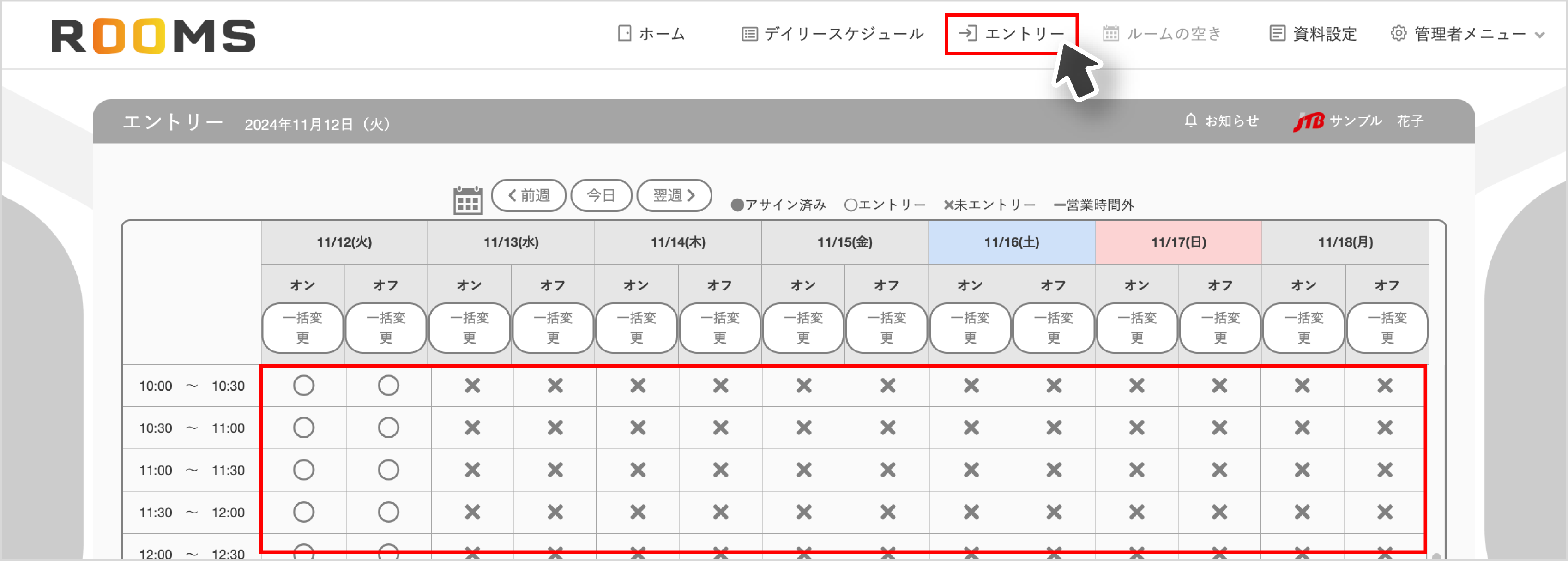Open the ルームの空き calendar icon
1568x561 pixels.
[1112, 33]
